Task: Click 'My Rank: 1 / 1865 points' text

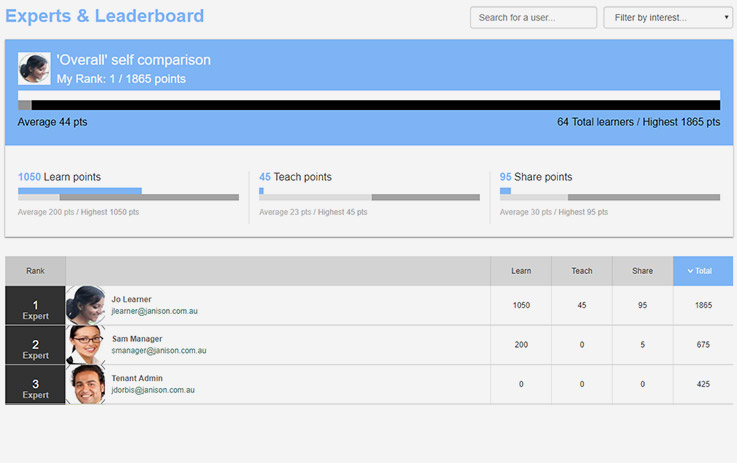Action: coord(121,78)
